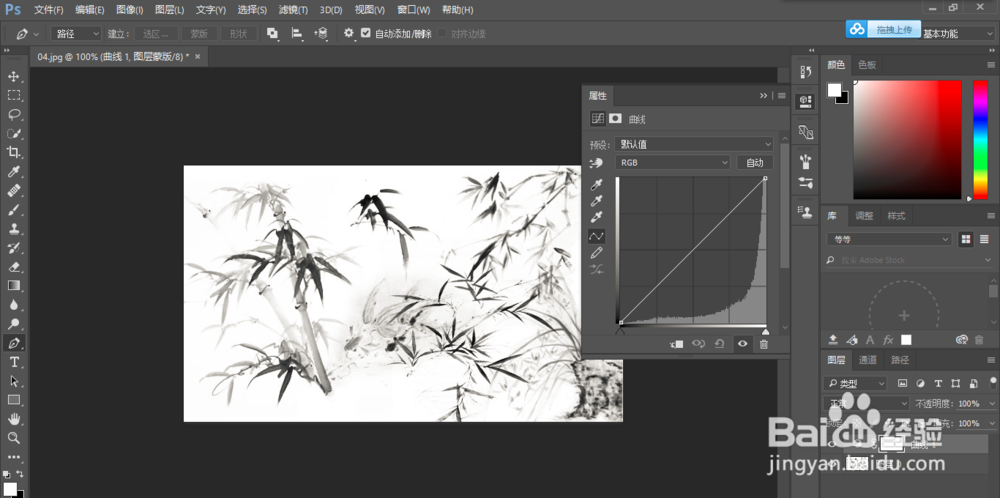Select the Brush tool
Image resolution: width=1000 pixels, height=498 pixels.
[x=13, y=210]
